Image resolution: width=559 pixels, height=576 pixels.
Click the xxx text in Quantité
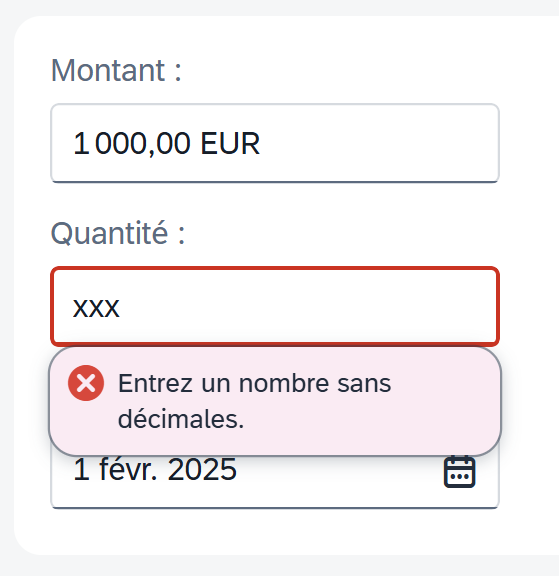(96, 307)
